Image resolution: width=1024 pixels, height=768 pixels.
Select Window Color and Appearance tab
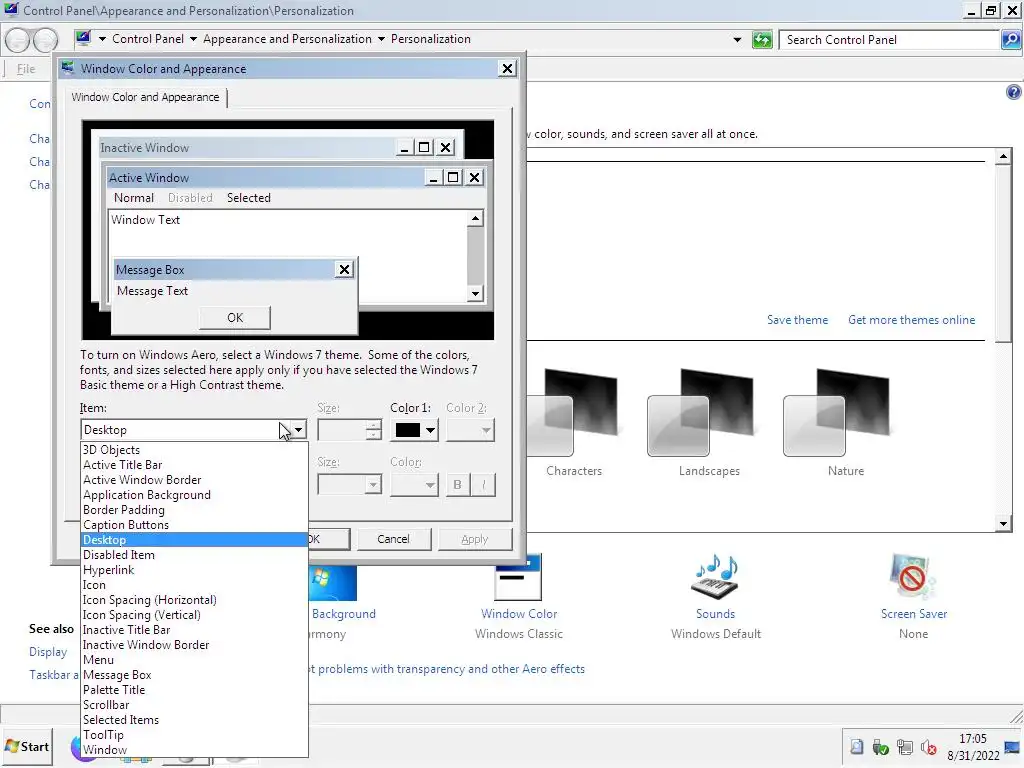coord(146,97)
